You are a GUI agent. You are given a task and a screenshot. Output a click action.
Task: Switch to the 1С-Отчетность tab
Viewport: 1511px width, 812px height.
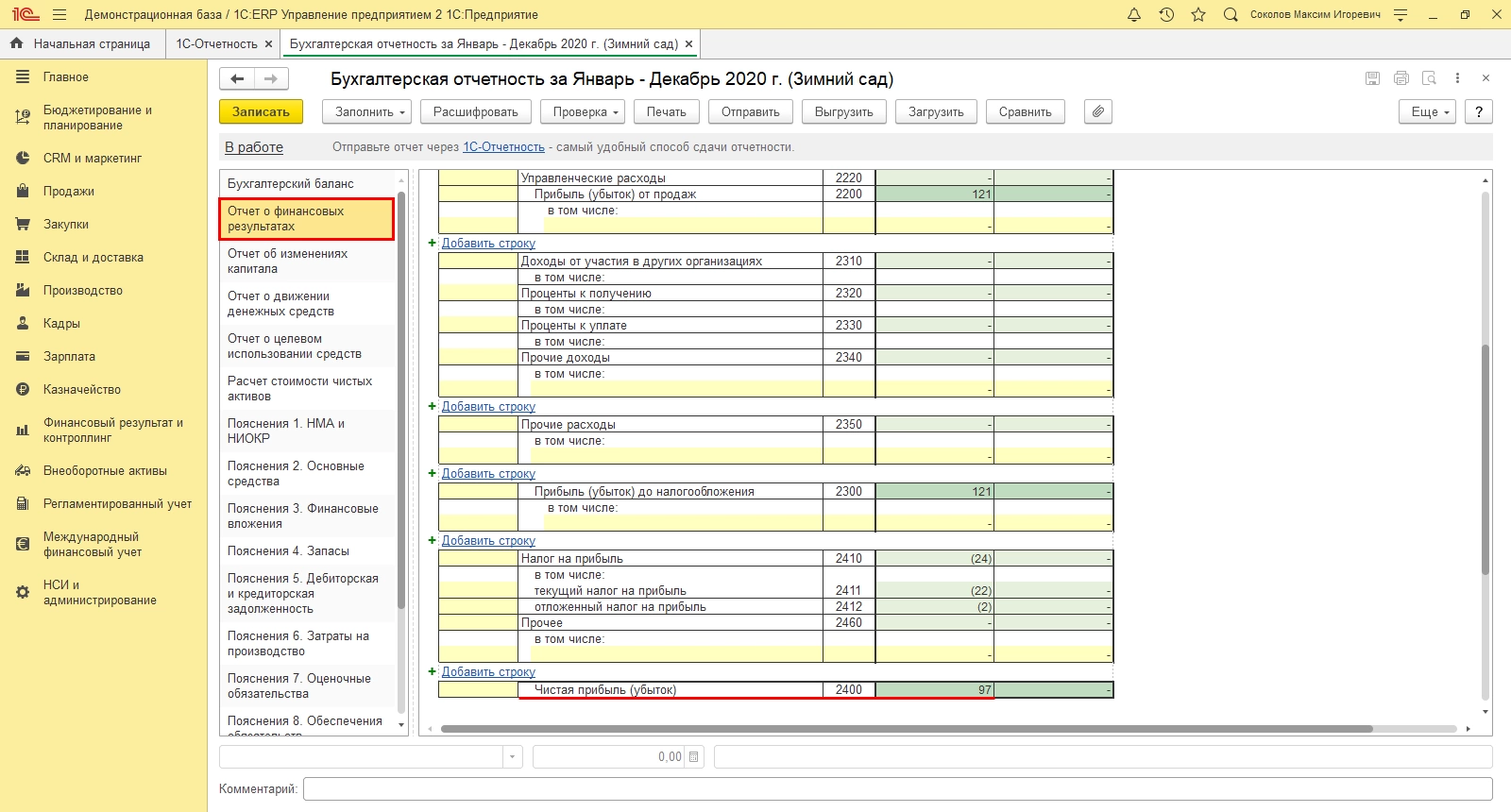[x=216, y=43]
